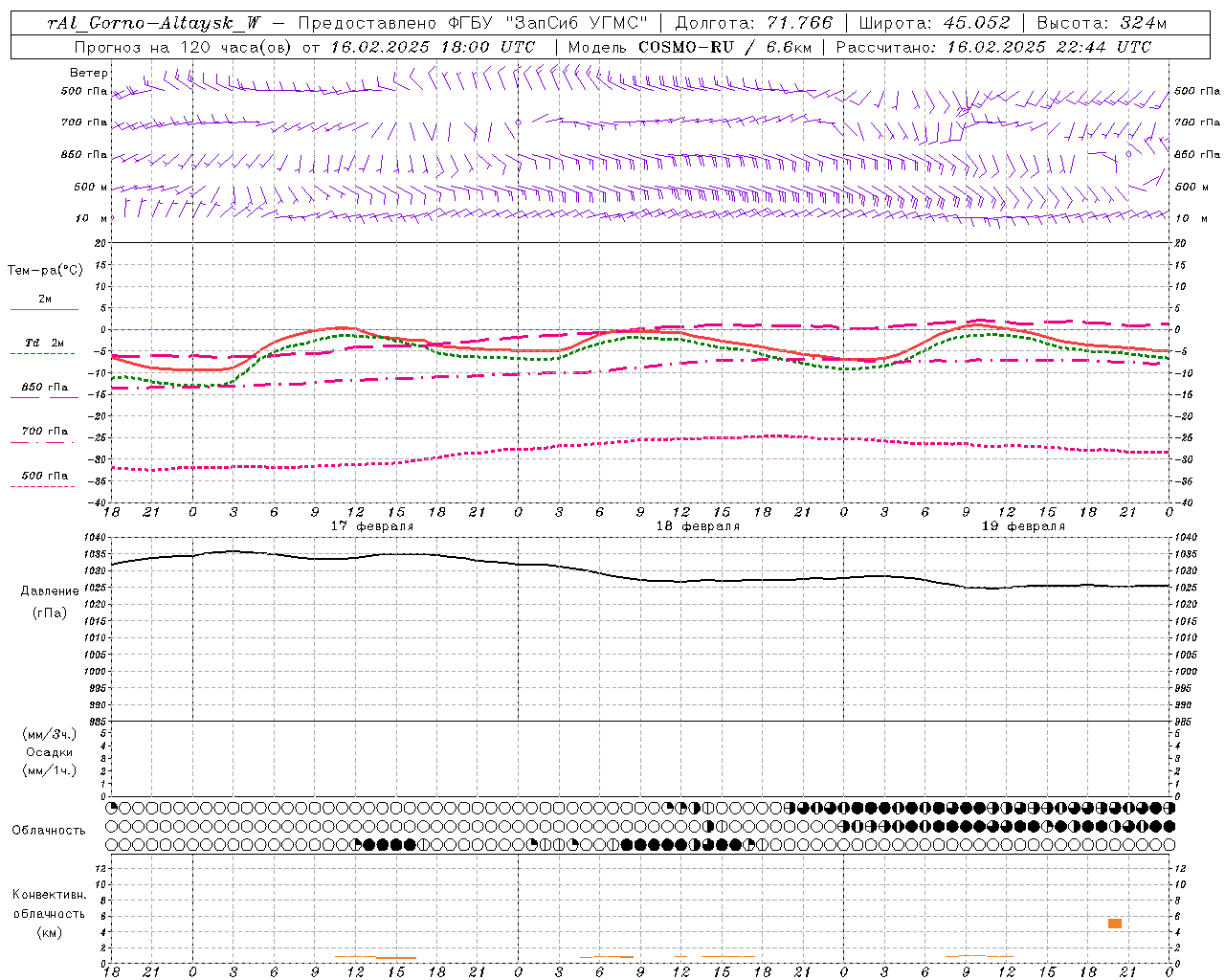
Task: Click the '(мм/3ч.)' precipitation unit label
Action: tap(50, 734)
